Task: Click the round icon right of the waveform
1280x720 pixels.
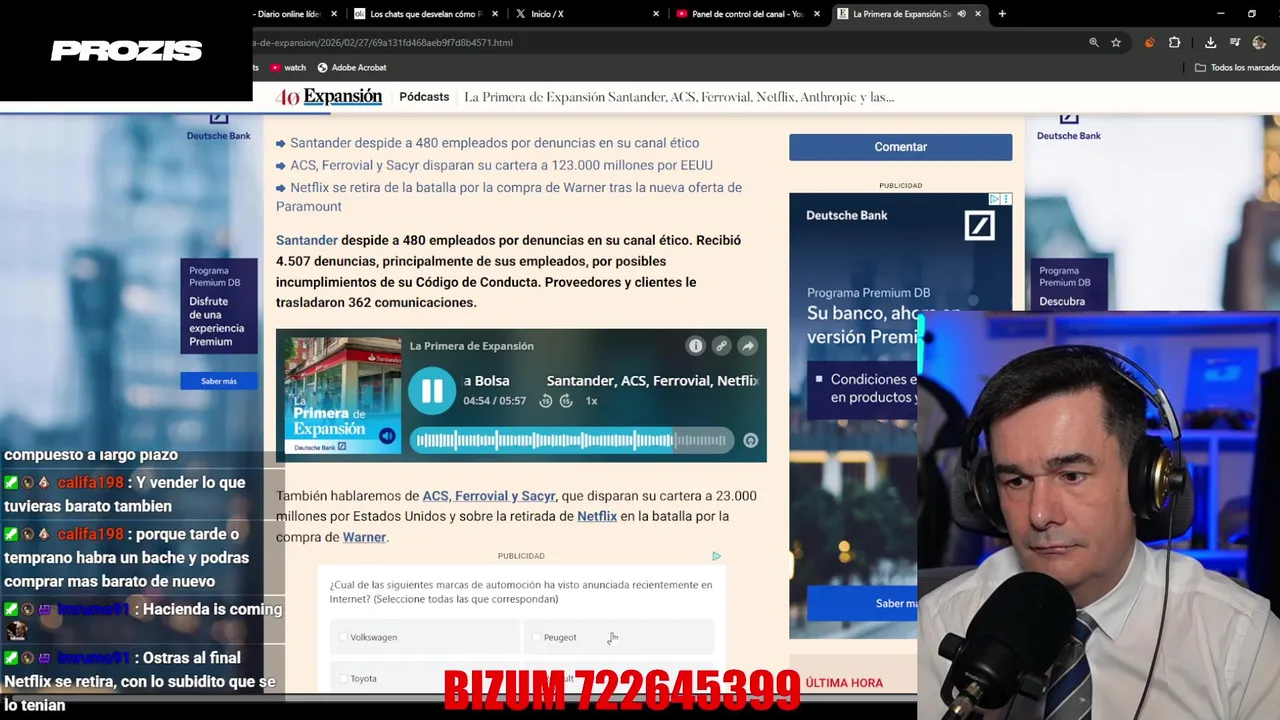Action: (750, 440)
